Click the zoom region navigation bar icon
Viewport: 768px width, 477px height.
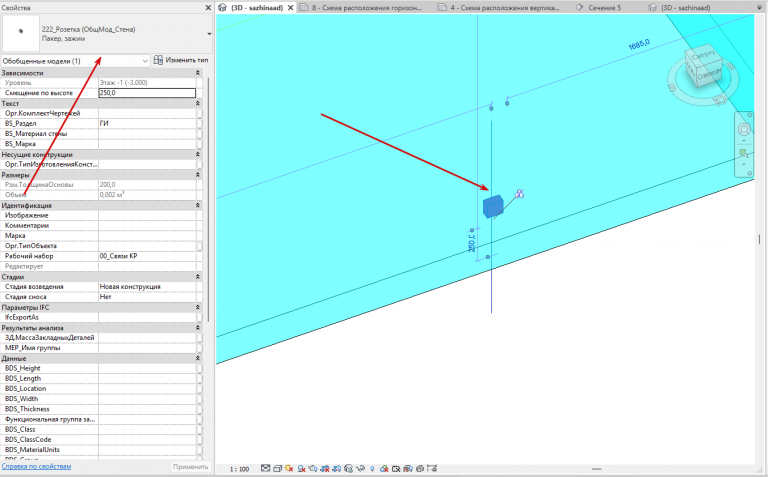[x=744, y=154]
